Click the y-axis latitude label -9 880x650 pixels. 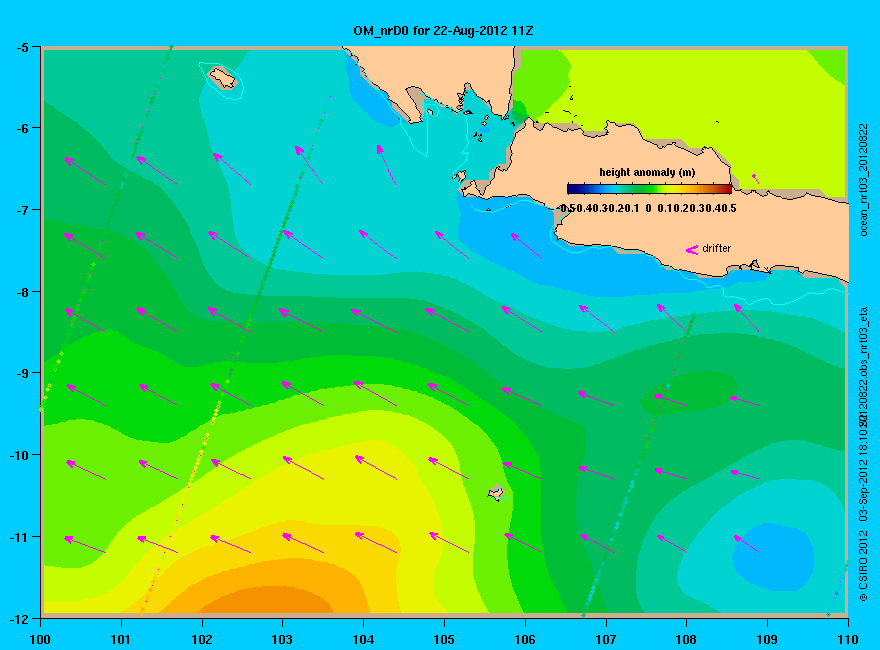(22, 373)
